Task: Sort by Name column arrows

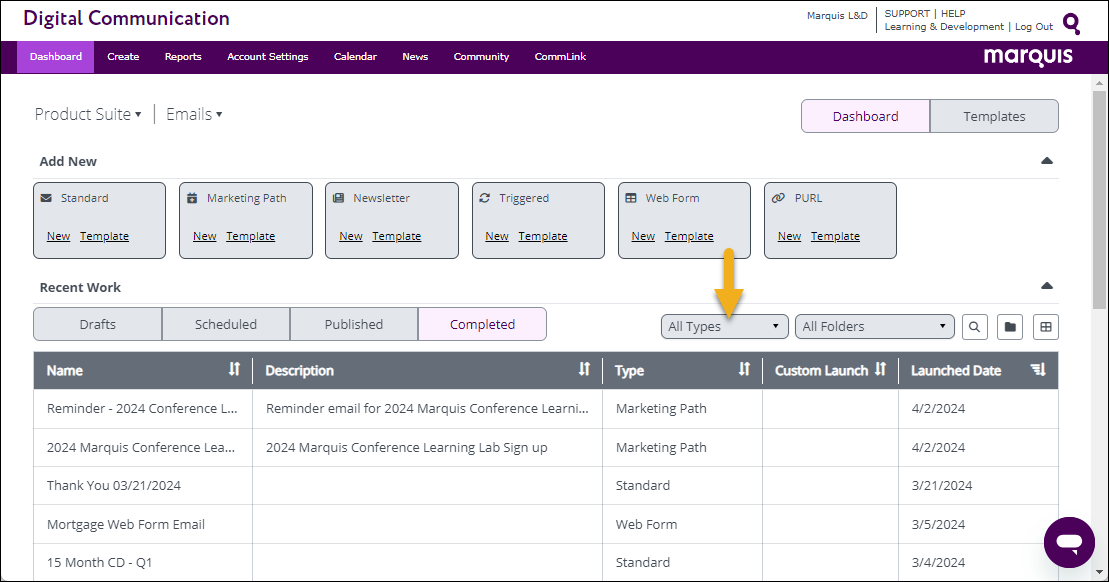Action: click(x=234, y=369)
